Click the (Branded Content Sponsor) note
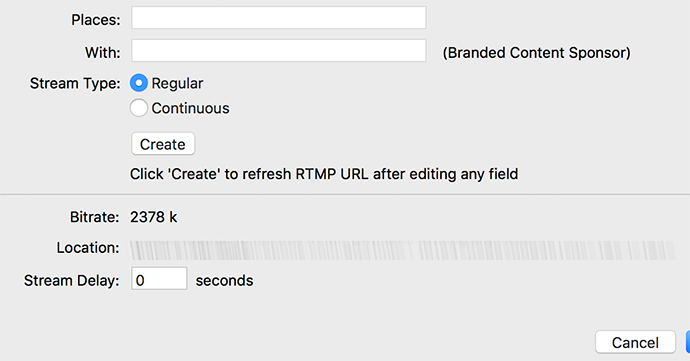 pyautogui.click(x=536, y=53)
